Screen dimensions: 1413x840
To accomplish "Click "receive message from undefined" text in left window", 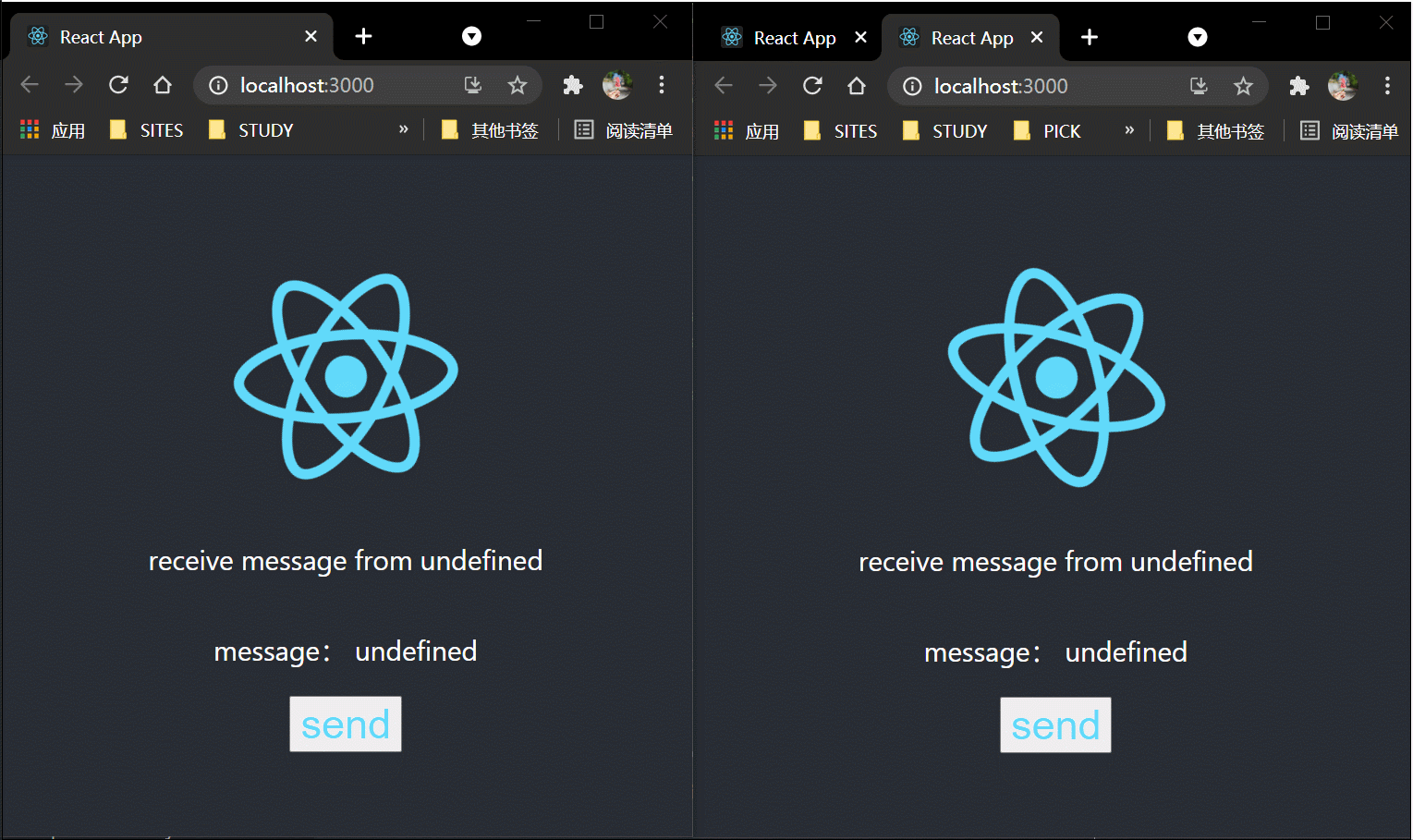I will 346,561.
